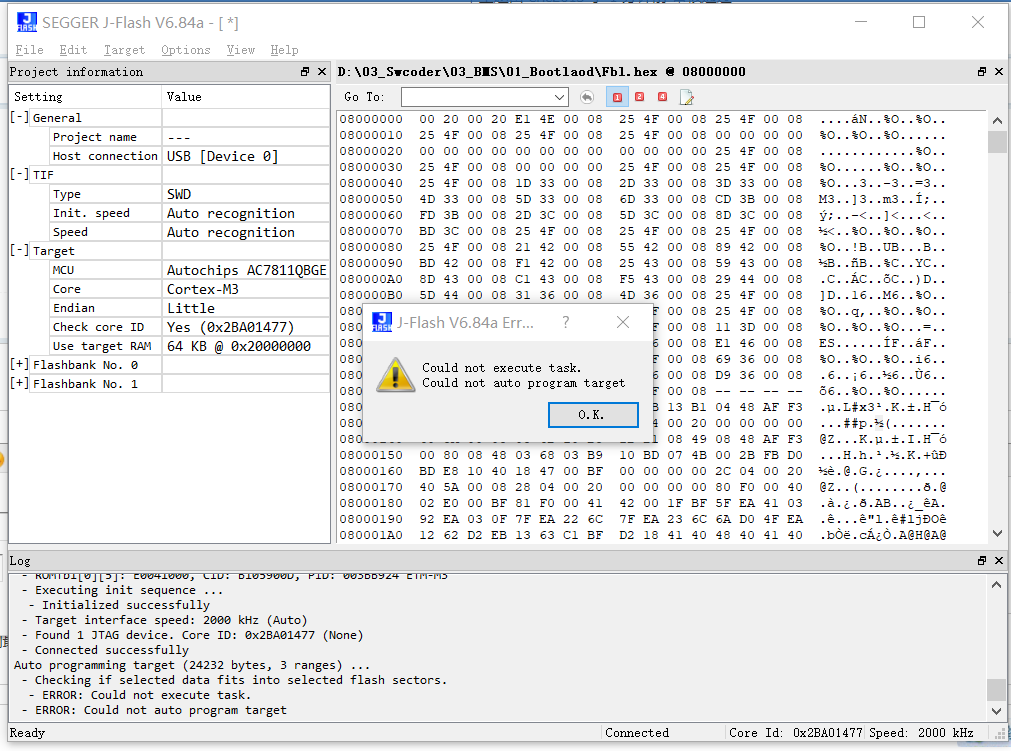Click log line 'Connected successfully'
The width and height of the screenshot is (1011, 751).
[112, 650]
